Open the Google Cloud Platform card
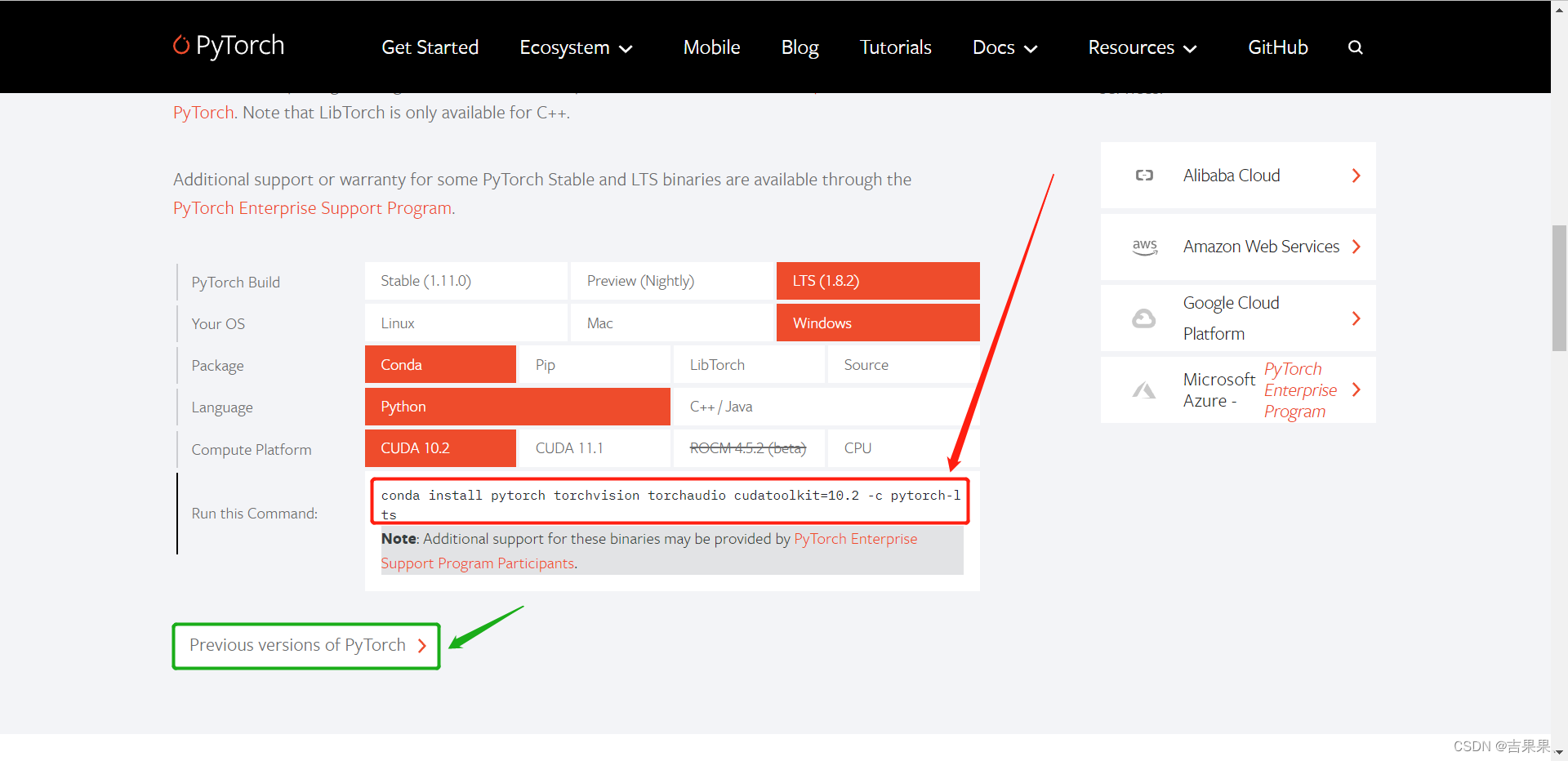 click(1238, 318)
